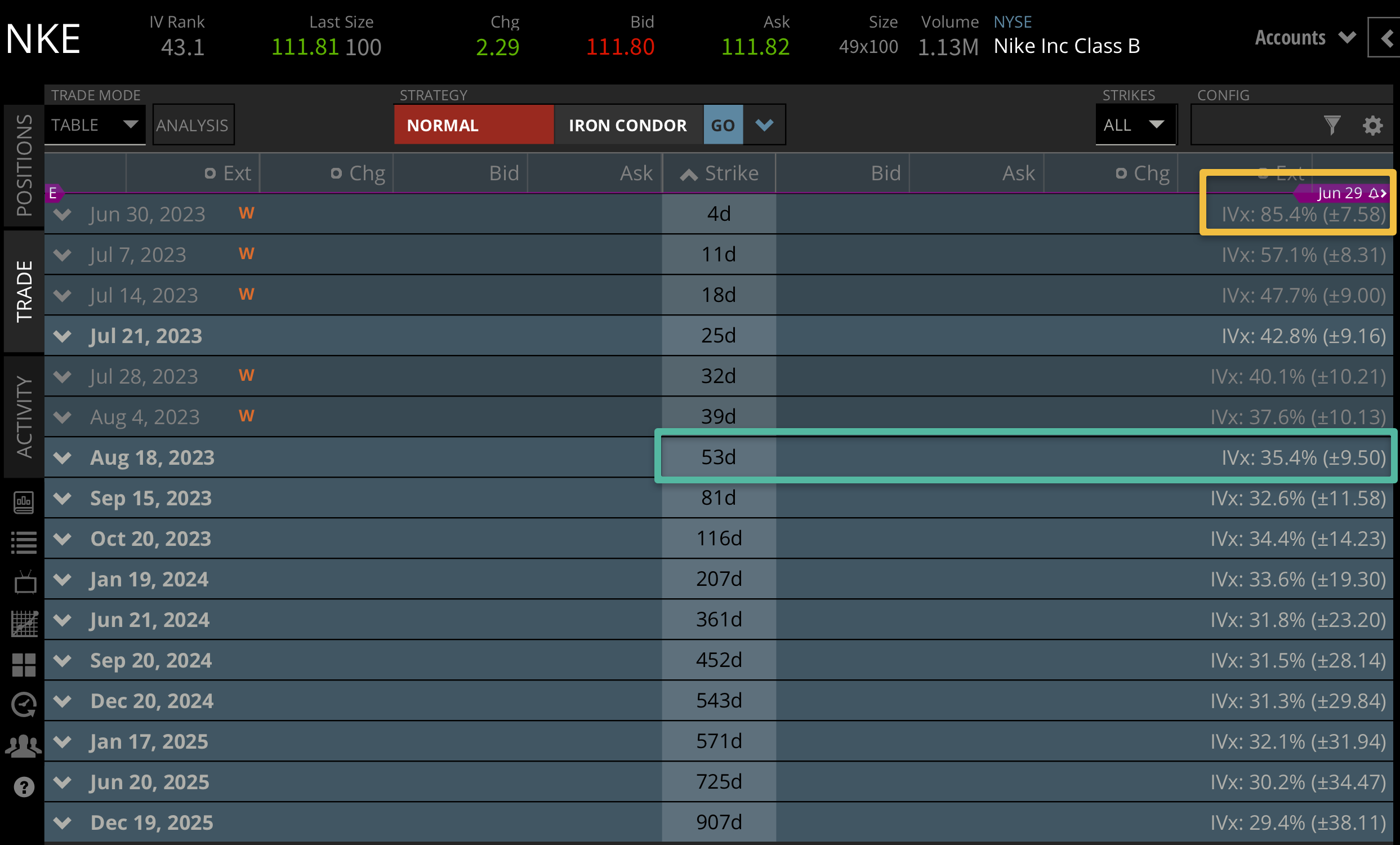Switch to the POSITIONS tab
The height and width of the screenshot is (845, 1400).
(x=23, y=165)
